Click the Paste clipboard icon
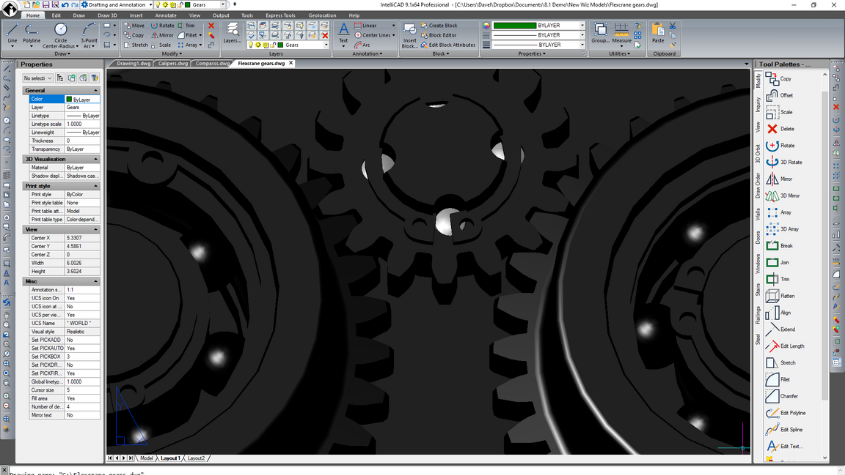 [658, 32]
